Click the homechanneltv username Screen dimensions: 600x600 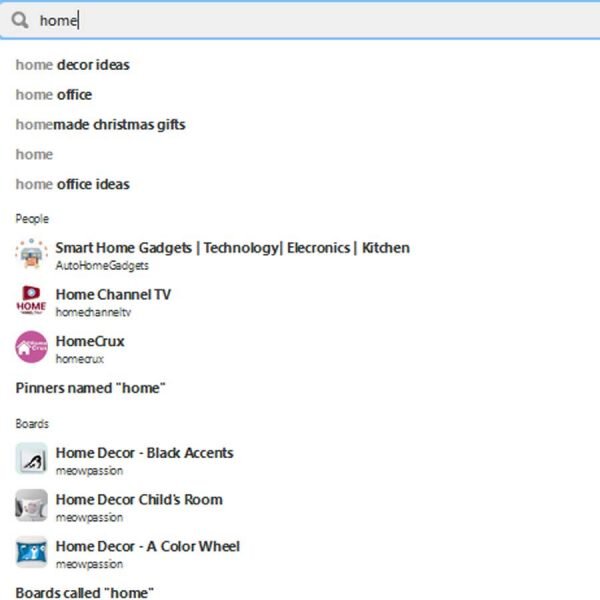coord(93,312)
